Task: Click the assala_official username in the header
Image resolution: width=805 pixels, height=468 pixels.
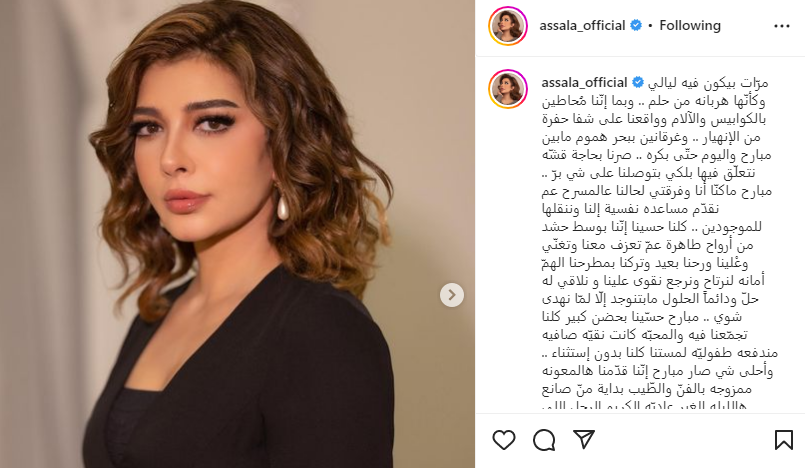Action: coord(582,26)
